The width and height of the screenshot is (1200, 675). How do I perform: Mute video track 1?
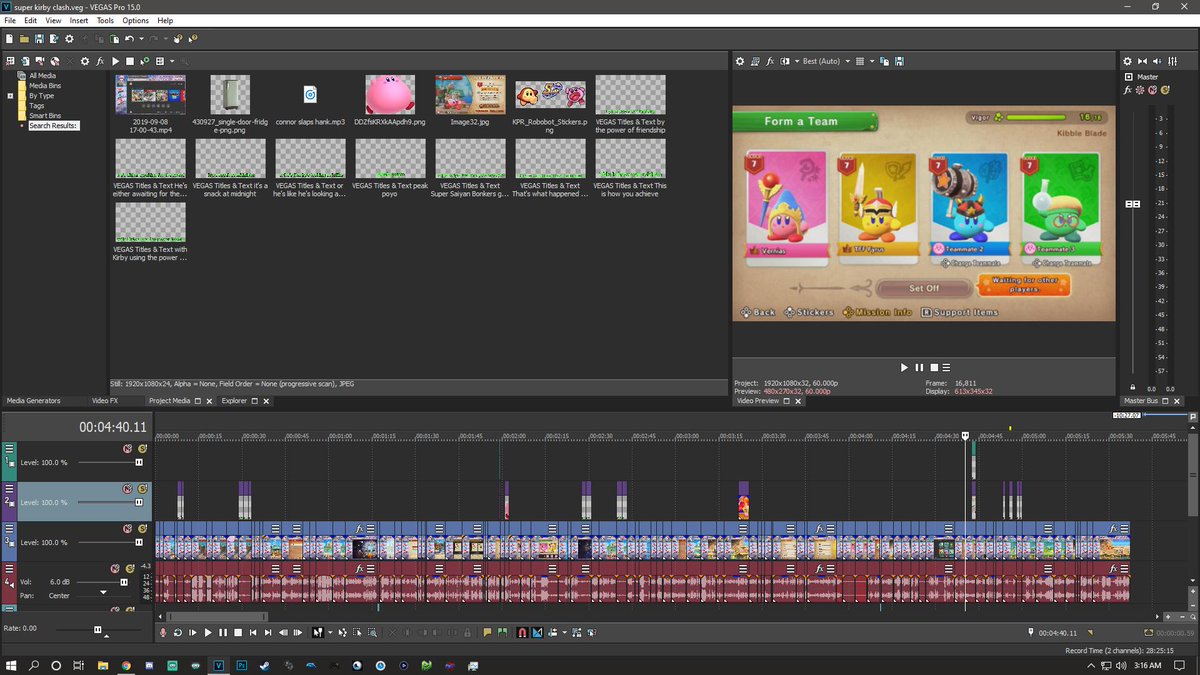tap(128, 450)
